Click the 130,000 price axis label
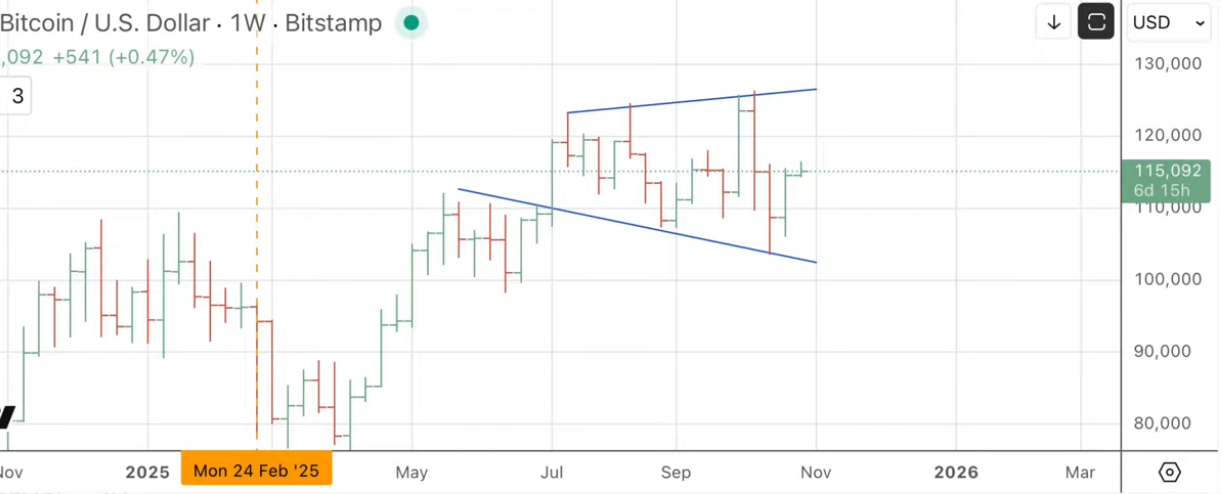Screen dimensions: 1222x494 pos(1167,64)
